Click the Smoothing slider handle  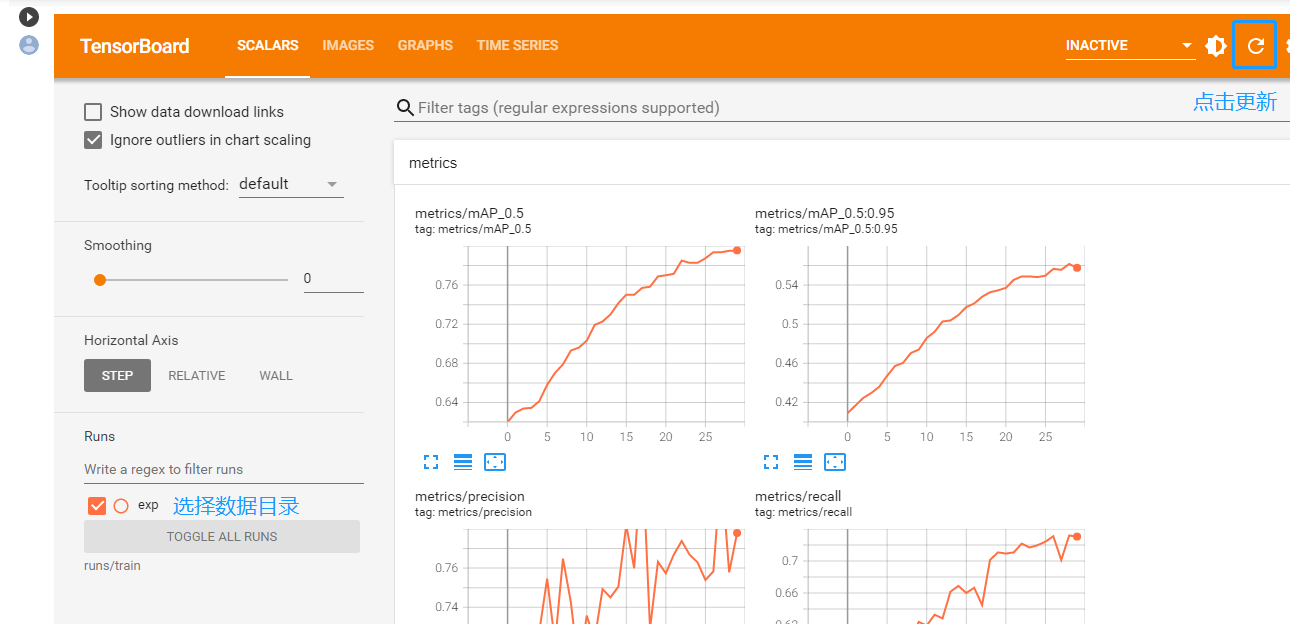(x=100, y=280)
